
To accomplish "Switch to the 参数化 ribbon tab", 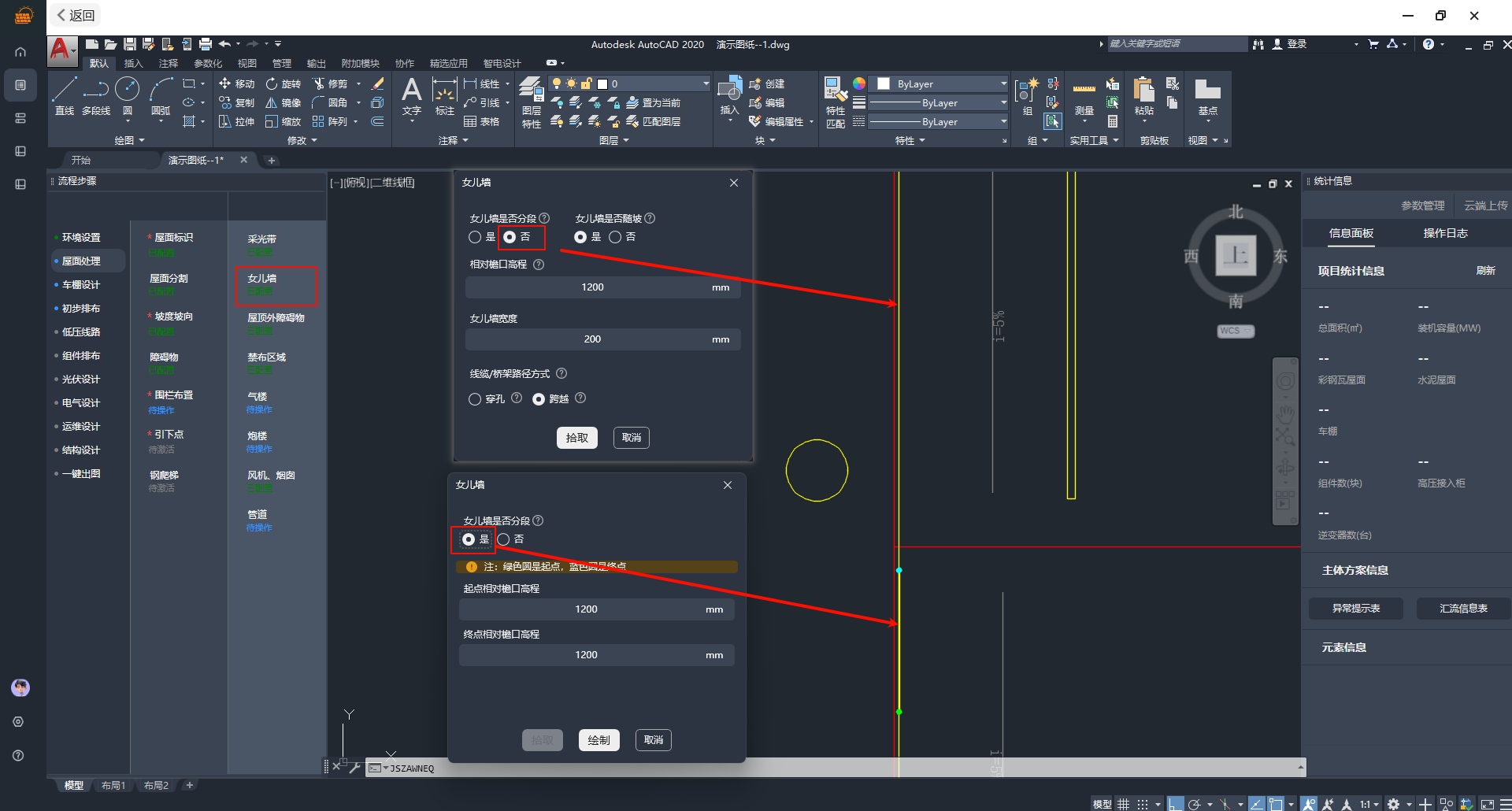I will [x=208, y=63].
